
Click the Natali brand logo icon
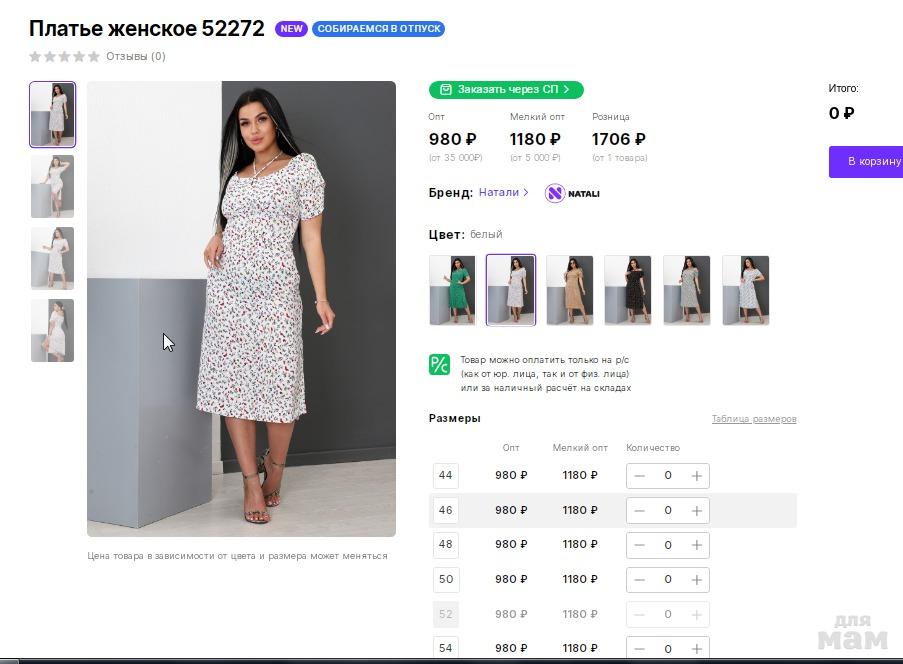[555, 193]
